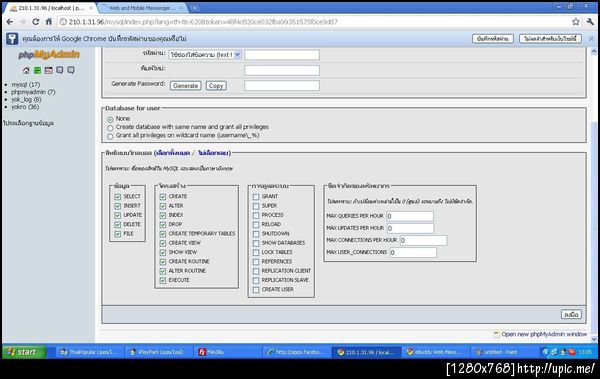Open the phpmyadmin (7) database

[33, 92]
